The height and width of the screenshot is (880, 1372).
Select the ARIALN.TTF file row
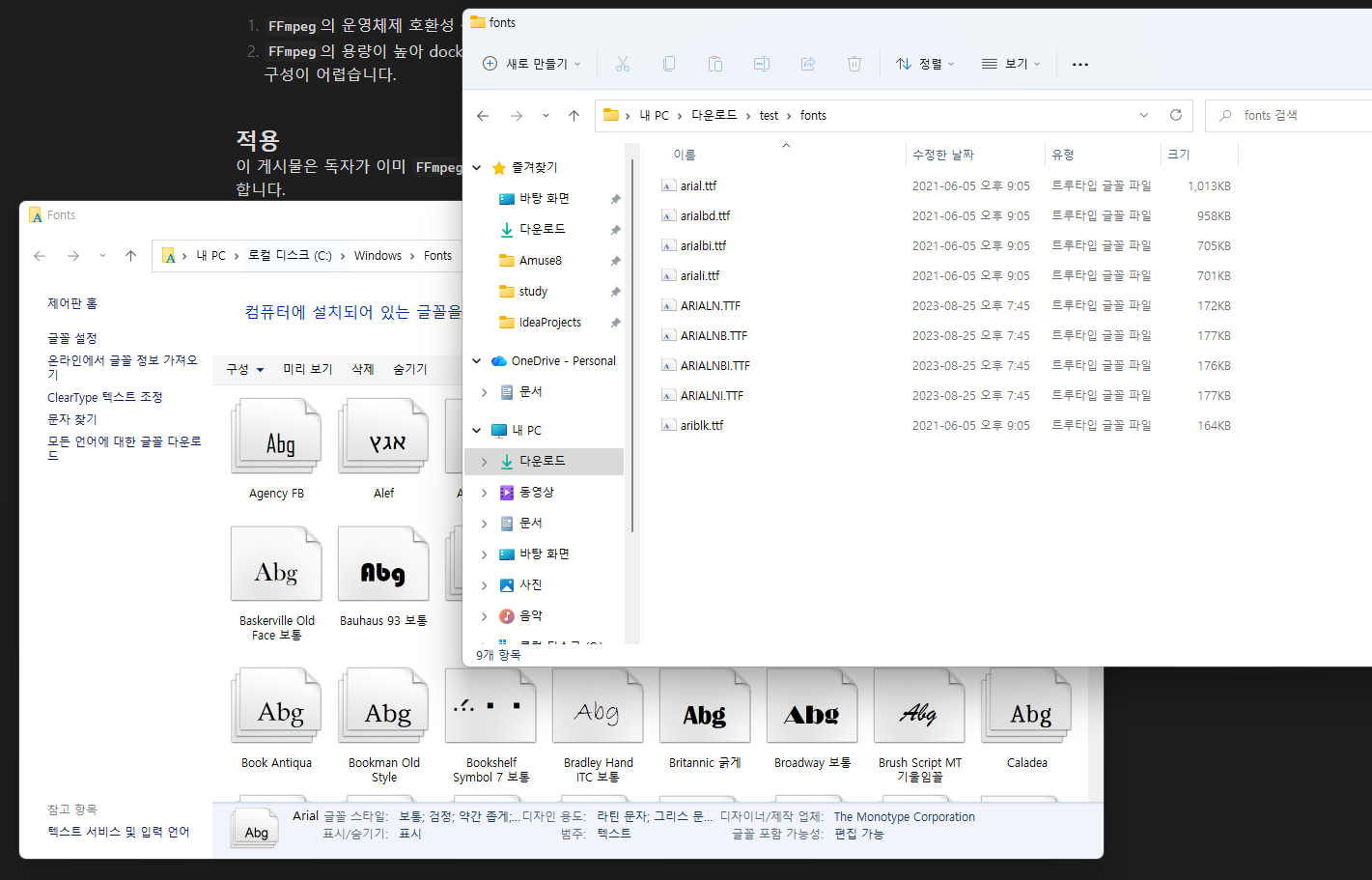point(946,305)
